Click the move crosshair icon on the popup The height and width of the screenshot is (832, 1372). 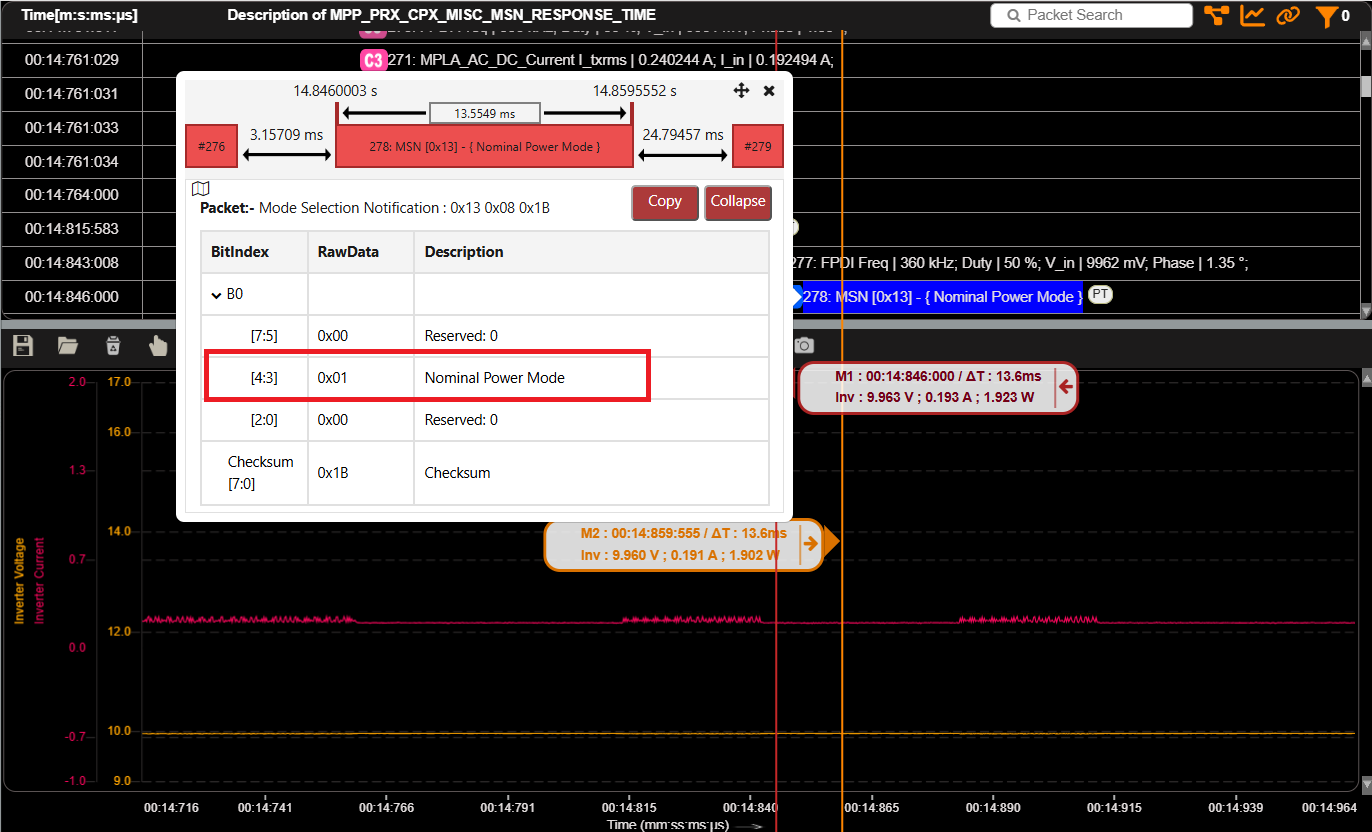(x=741, y=91)
